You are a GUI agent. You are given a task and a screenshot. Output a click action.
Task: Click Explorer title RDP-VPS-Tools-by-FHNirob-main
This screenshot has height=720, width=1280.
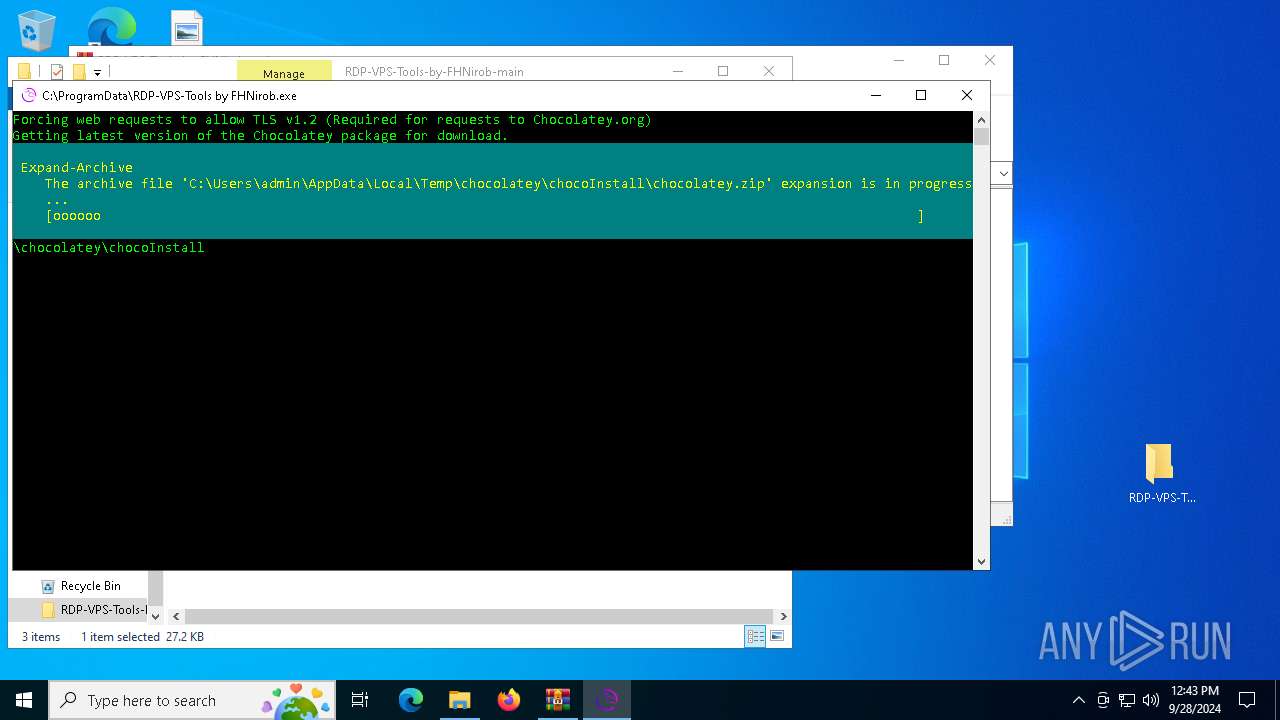pos(434,72)
